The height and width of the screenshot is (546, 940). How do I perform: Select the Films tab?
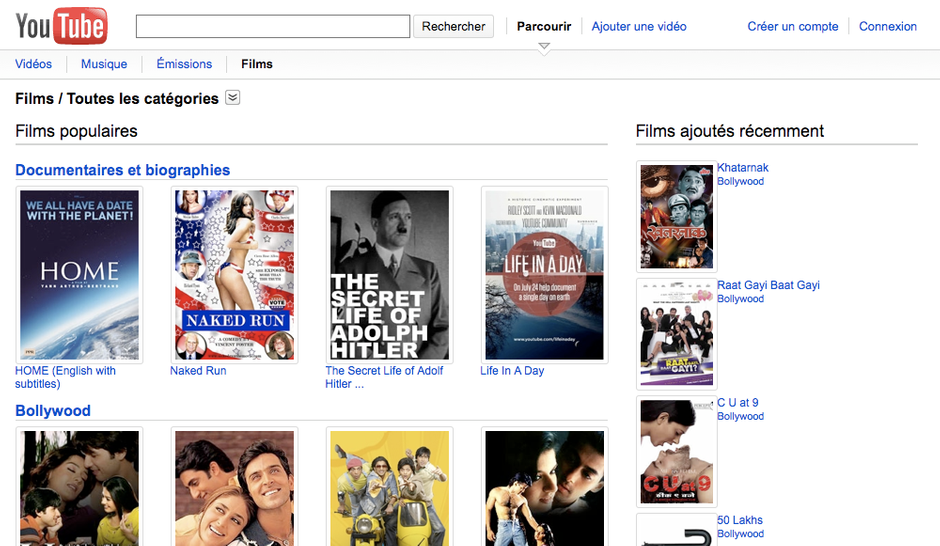pos(257,64)
